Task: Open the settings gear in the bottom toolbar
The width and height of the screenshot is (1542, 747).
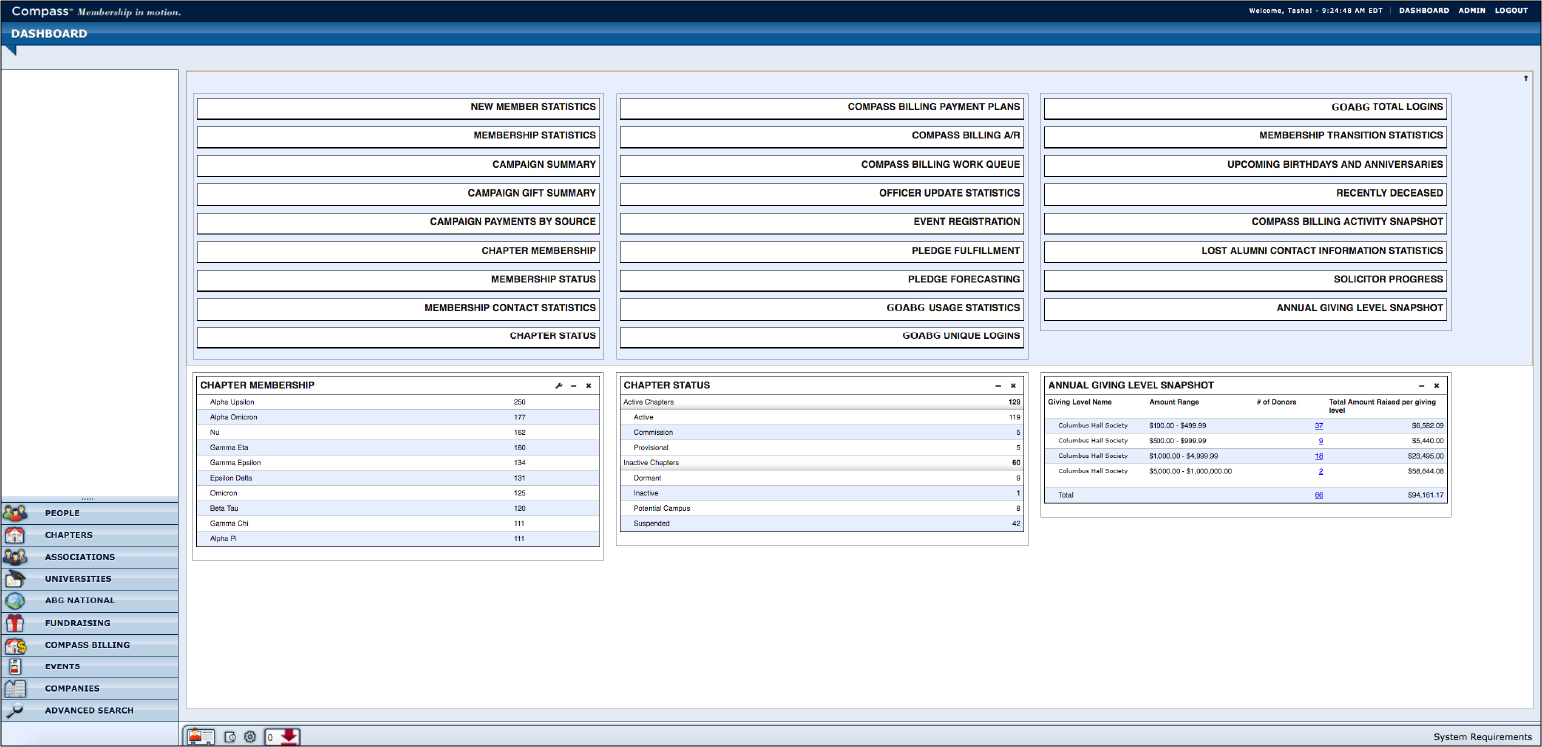Action: (x=249, y=737)
